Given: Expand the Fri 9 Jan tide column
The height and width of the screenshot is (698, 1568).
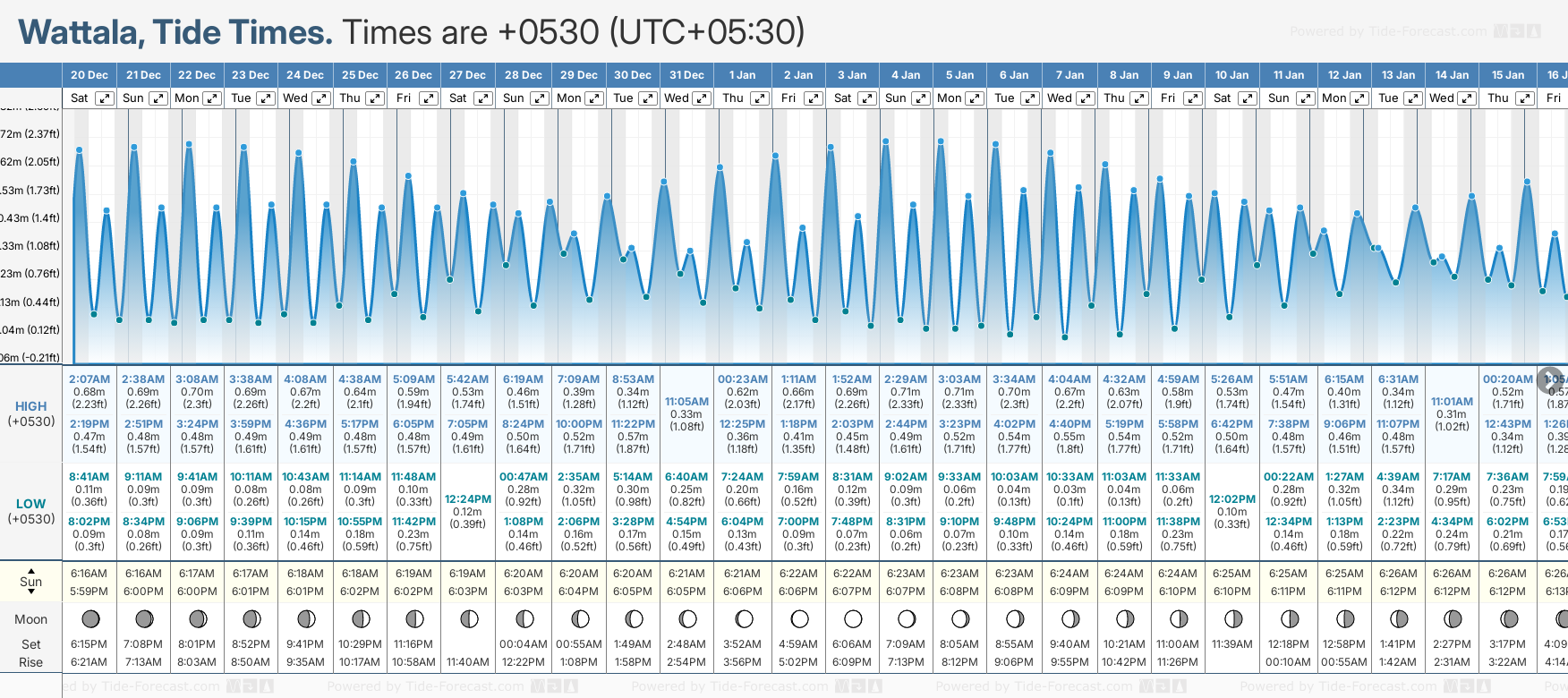Looking at the screenshot, I should tap(1192, 98).
